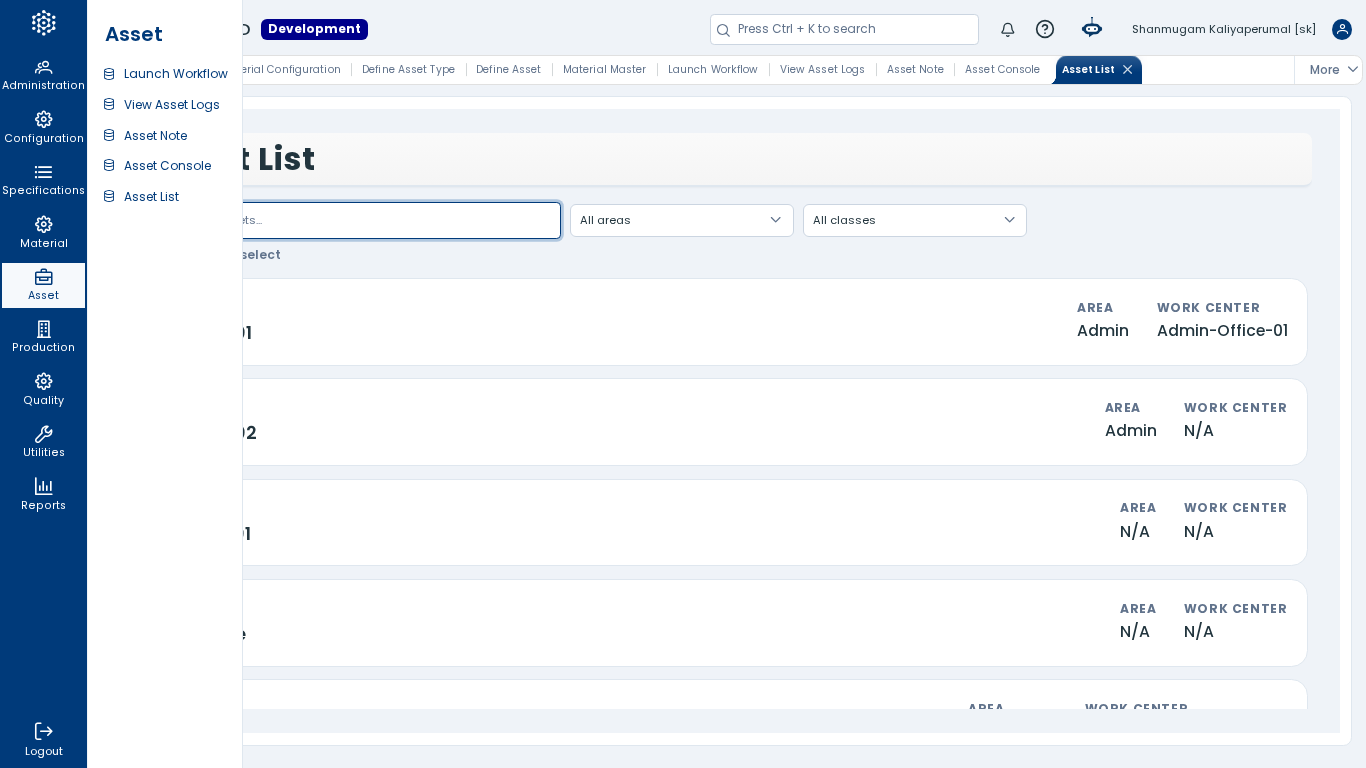The height and width of the screenshot is (768, 1366).
Task: Open asset card with Admin-Office-01 work center
Action: 774,322
